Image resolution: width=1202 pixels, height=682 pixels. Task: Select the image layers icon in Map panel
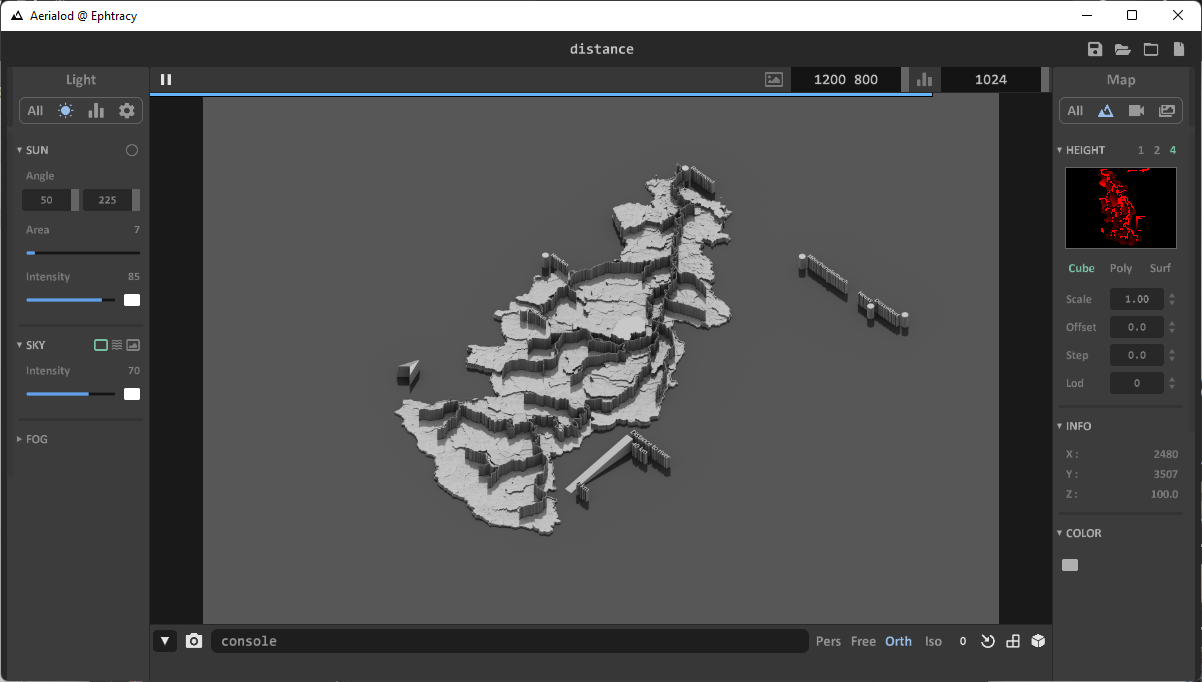coord(1166,110)
